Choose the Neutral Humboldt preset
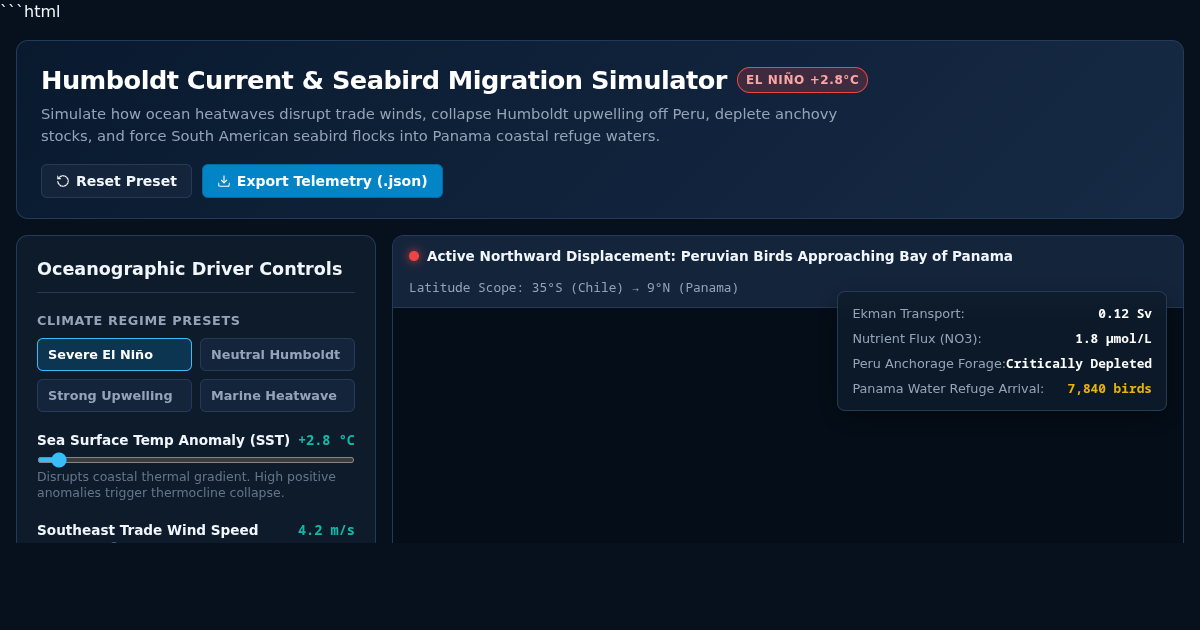This screenshot has width=1200, height=630. 277,354
